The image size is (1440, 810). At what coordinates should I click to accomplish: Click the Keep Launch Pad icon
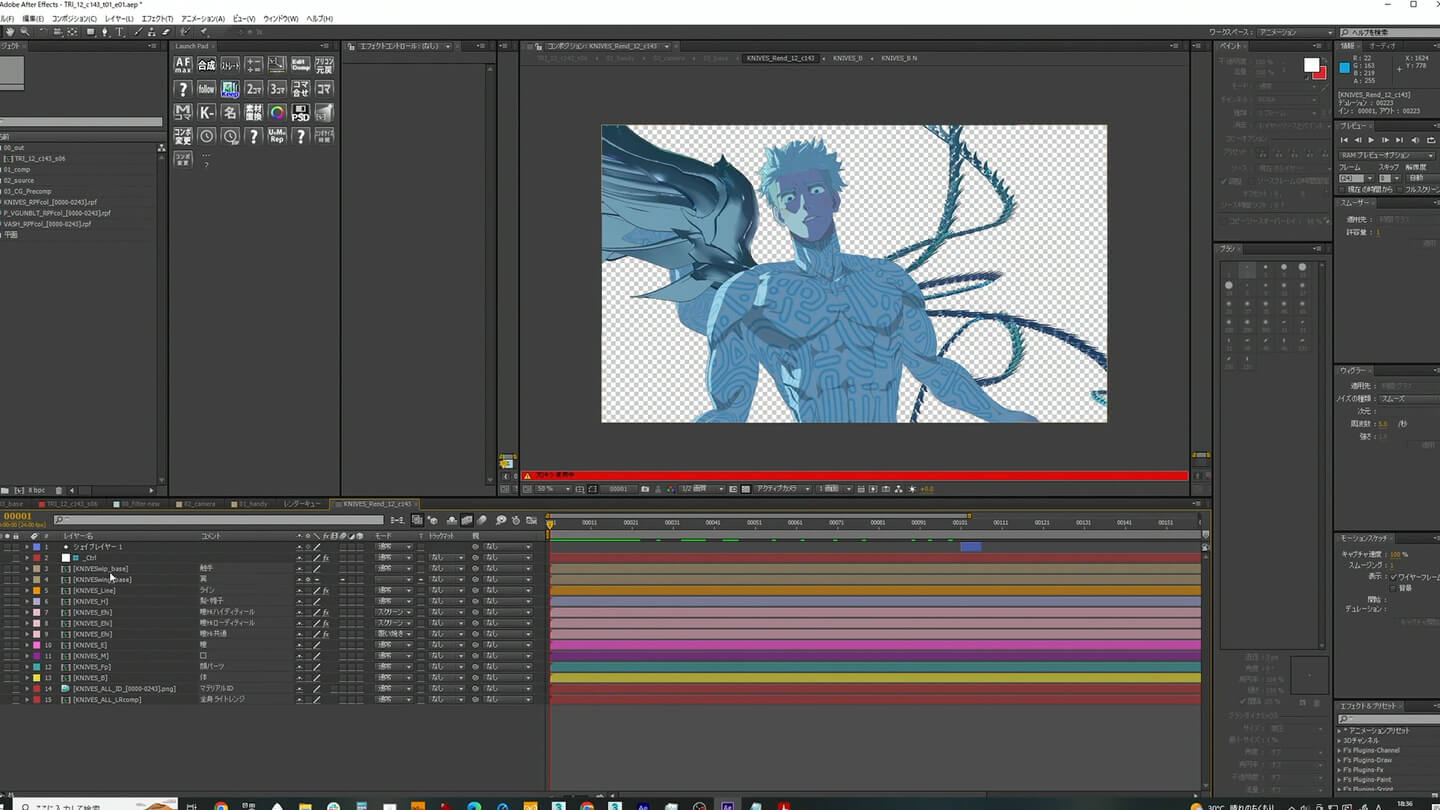[x=230, y=88]
